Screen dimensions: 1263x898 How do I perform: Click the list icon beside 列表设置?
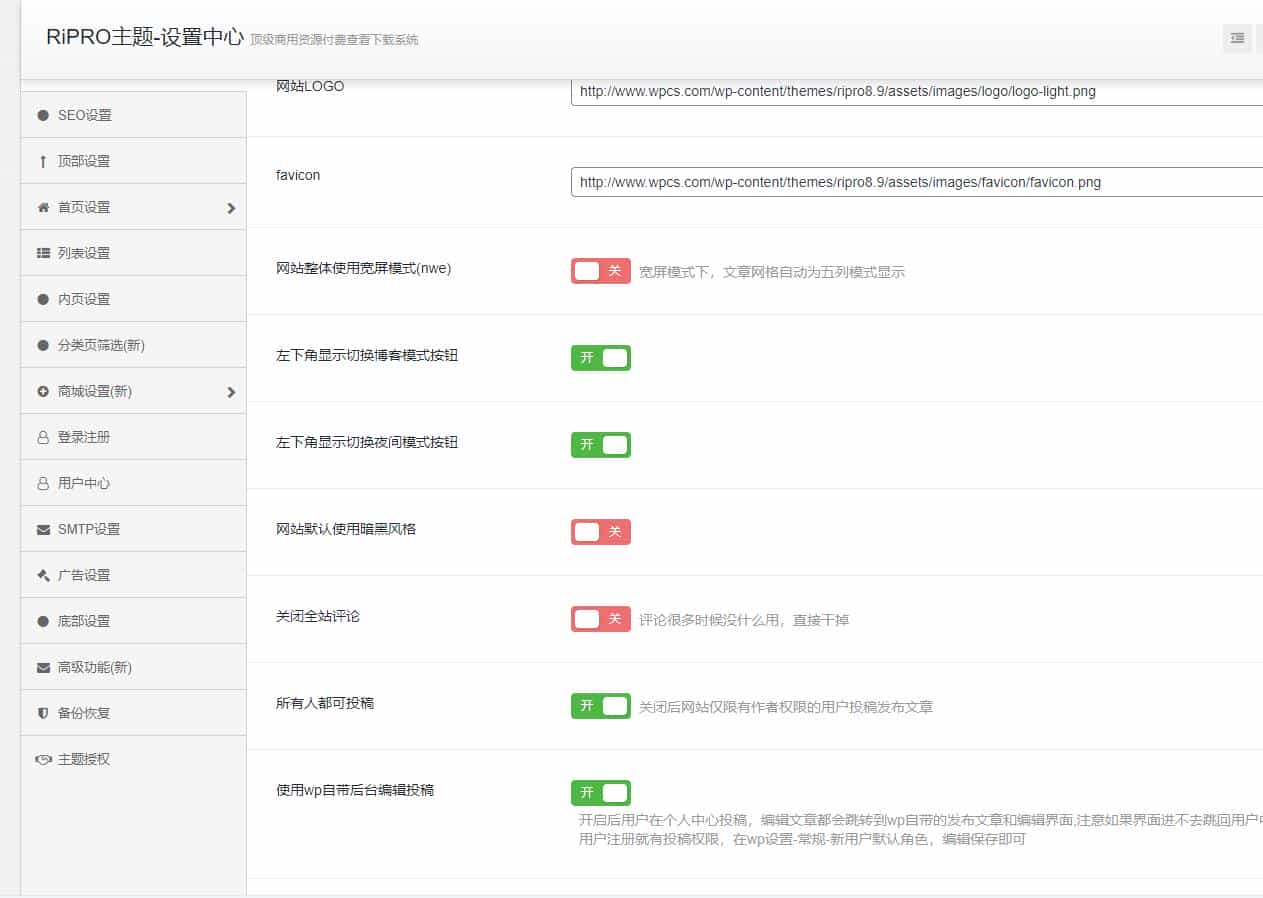pos(43,253)
